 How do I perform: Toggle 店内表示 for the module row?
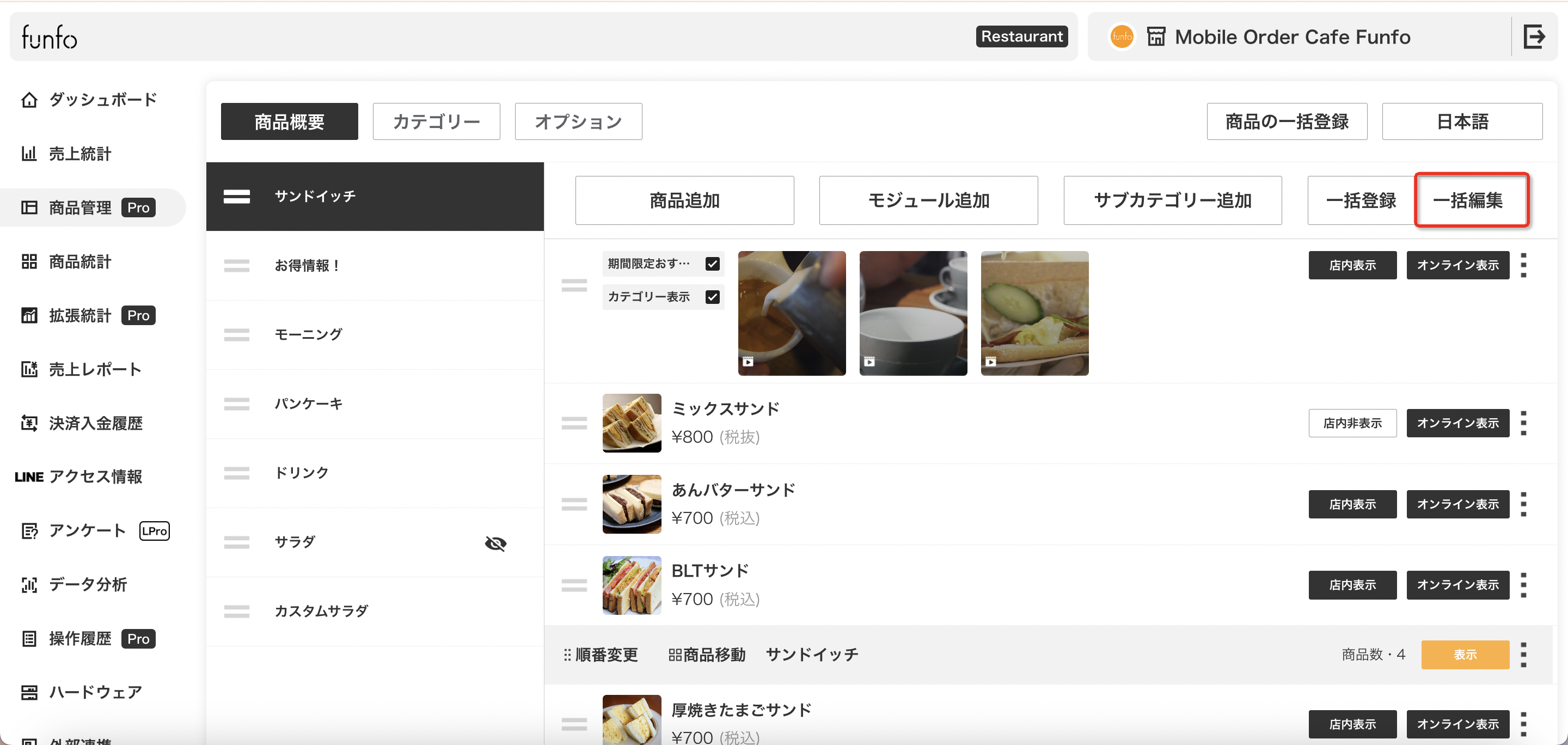(x=1352, y=265)
